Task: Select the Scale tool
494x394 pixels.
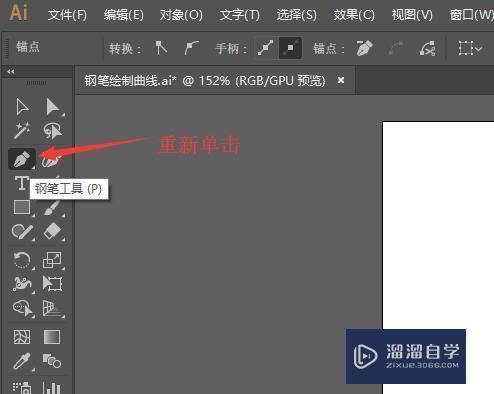Action: (x=52, y=260)
